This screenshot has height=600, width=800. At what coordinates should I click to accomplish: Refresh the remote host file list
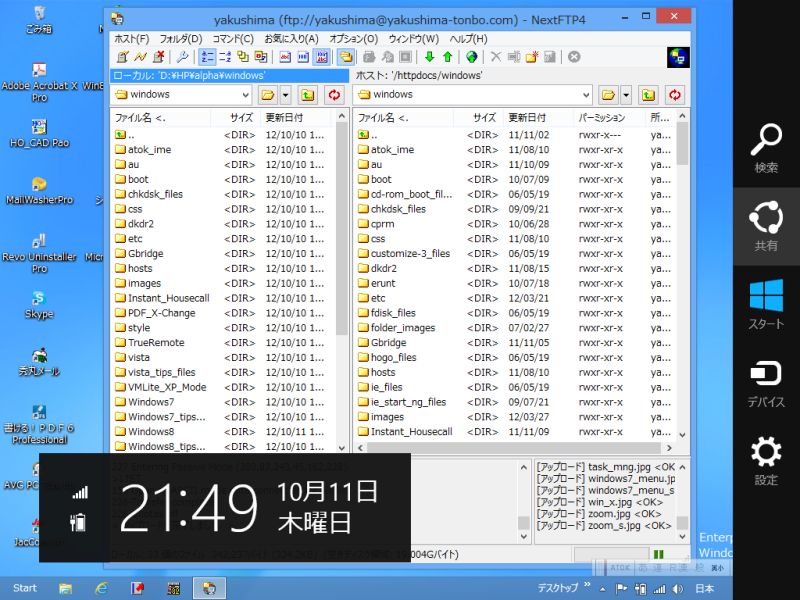tap(676, 95)
